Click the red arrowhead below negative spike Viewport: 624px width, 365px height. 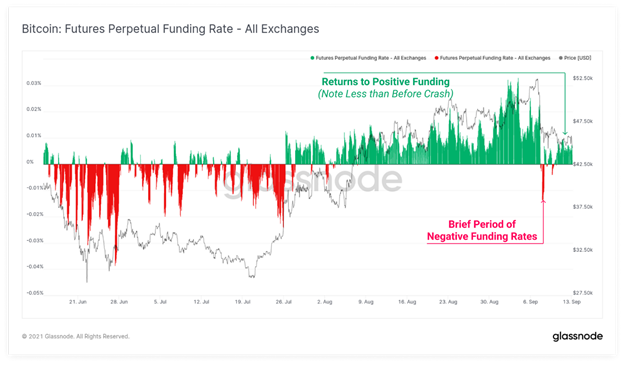tap(543, 201)
